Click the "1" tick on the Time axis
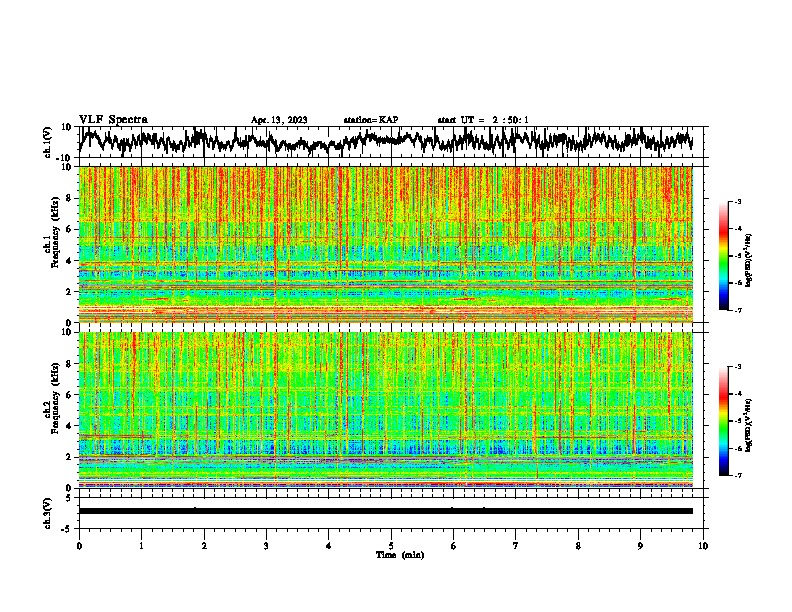Image resolution: width=792 pixels, height=612 pixels. coord(141,546)
